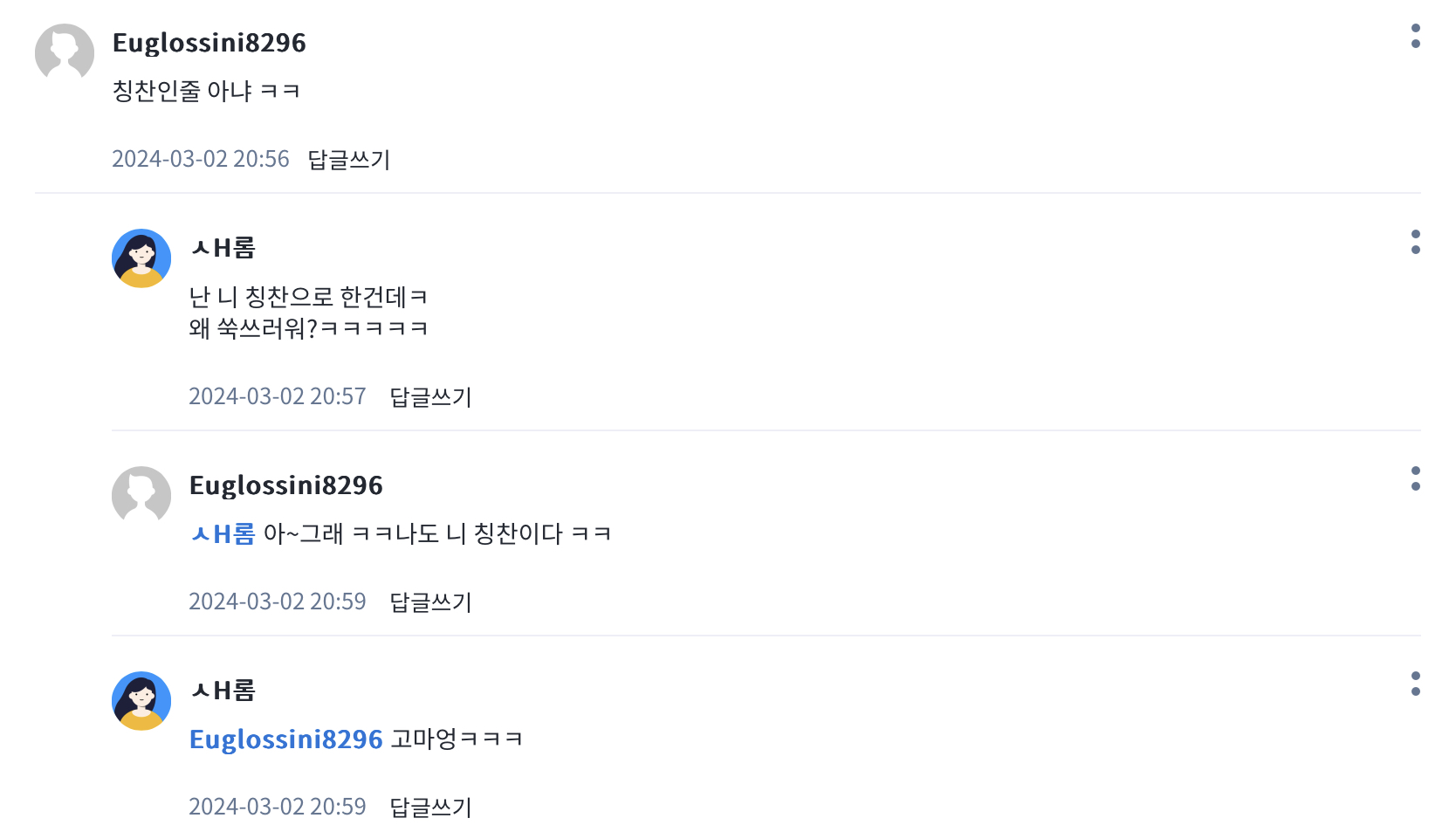
Task: Open more options for the "칭찬인줄 아냐" comment
Action: tap(1415, 36)
